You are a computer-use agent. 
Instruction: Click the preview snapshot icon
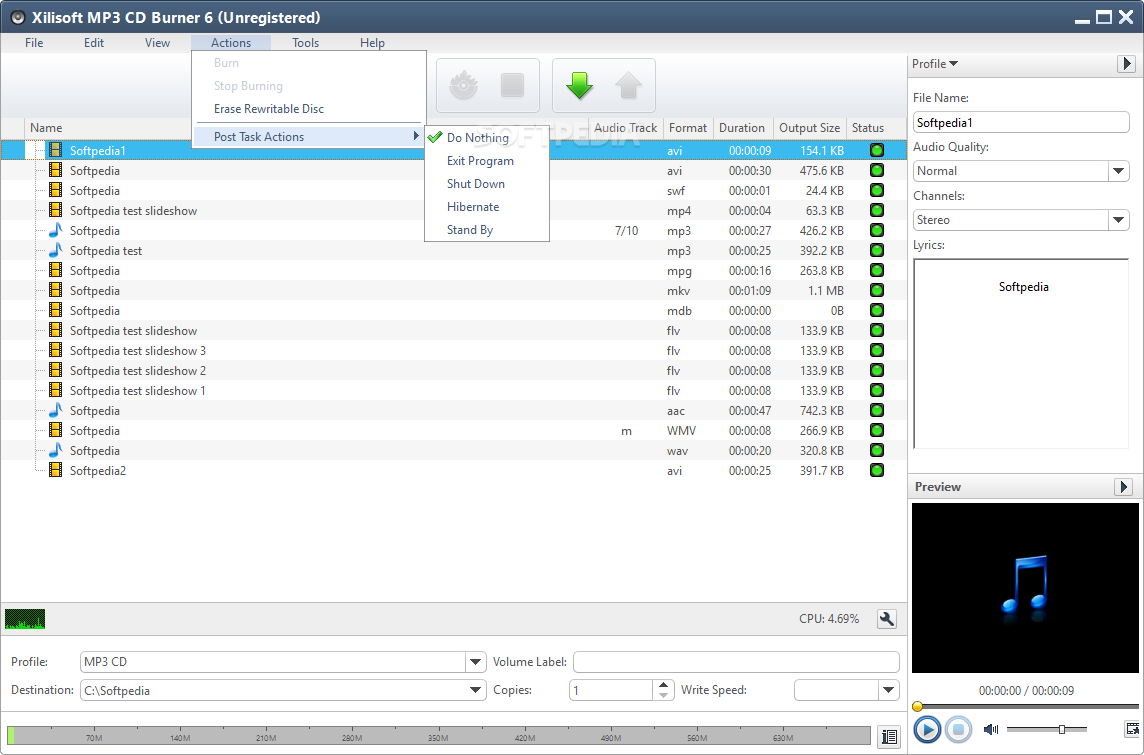(x=1132, y=728)
